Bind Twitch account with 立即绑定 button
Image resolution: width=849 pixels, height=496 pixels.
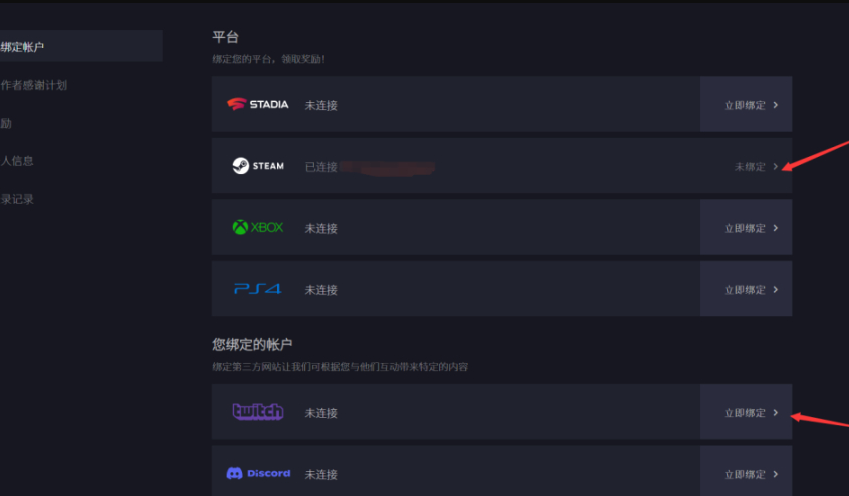tap(746, 412)
